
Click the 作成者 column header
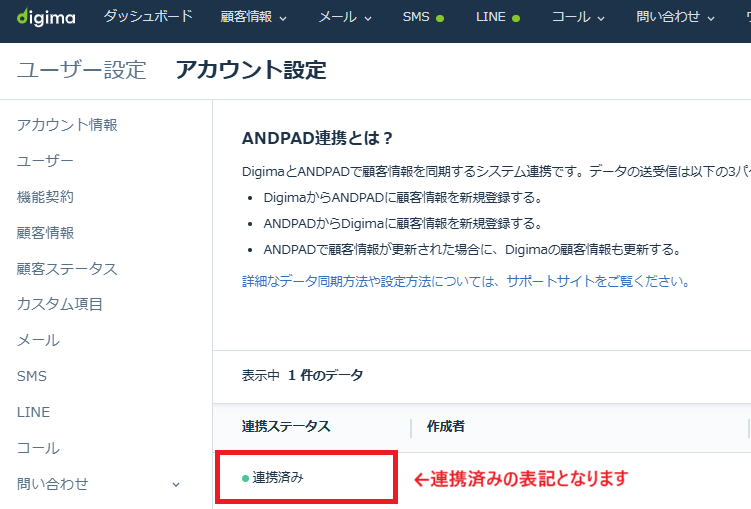(445, 426)
